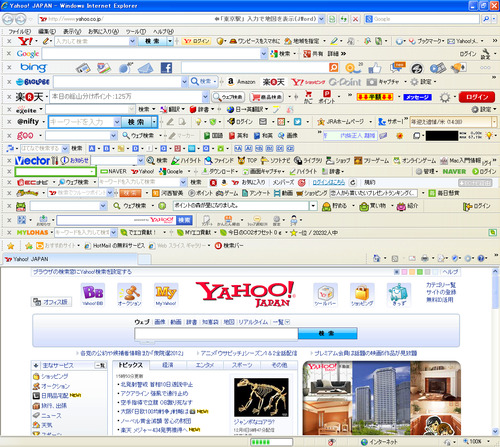Open the shopping bag icon on Yahoo page
Viewport: 500px width, 447px height.
(x=362, y=295)
